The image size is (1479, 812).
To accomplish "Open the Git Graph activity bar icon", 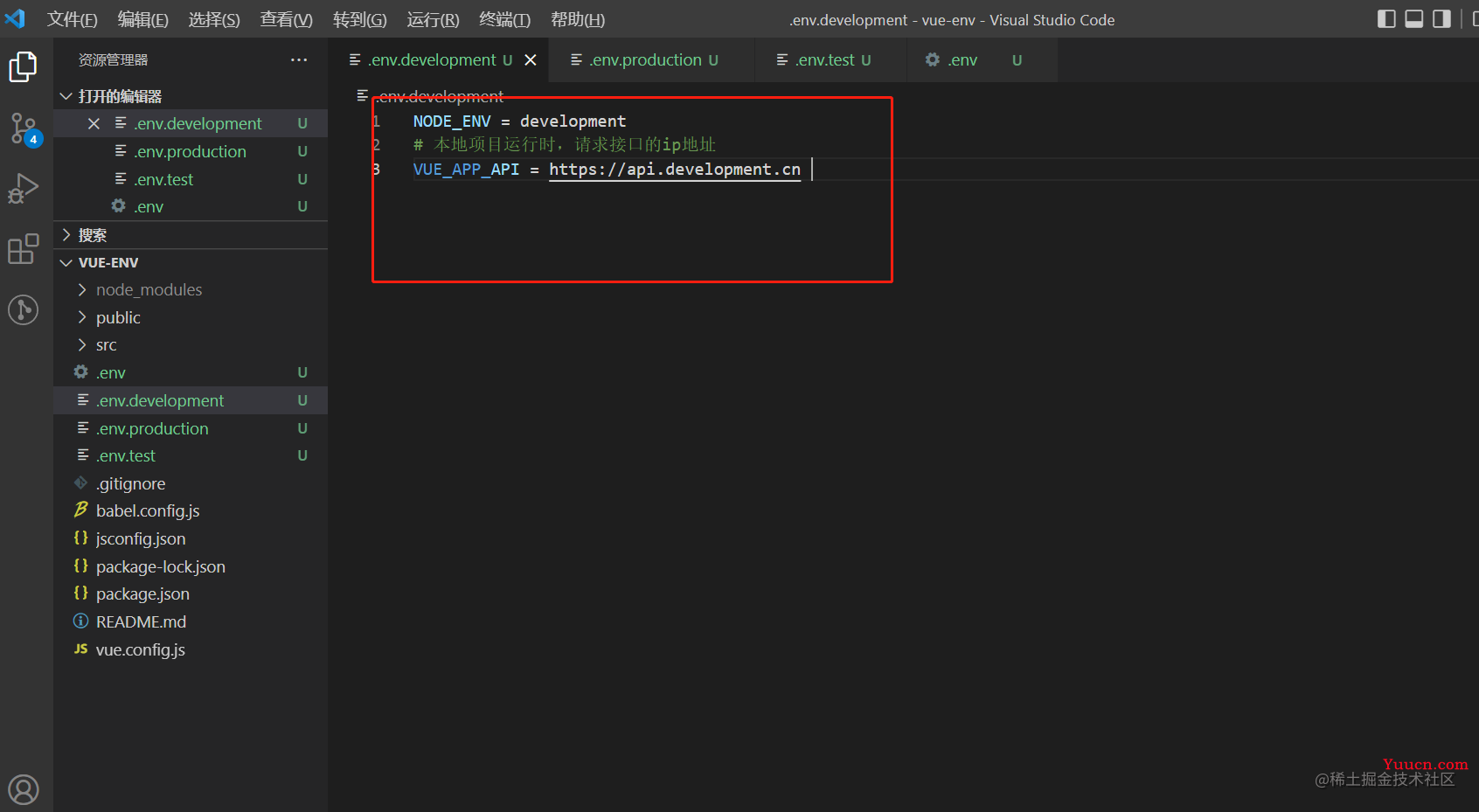I will point(23,309).
